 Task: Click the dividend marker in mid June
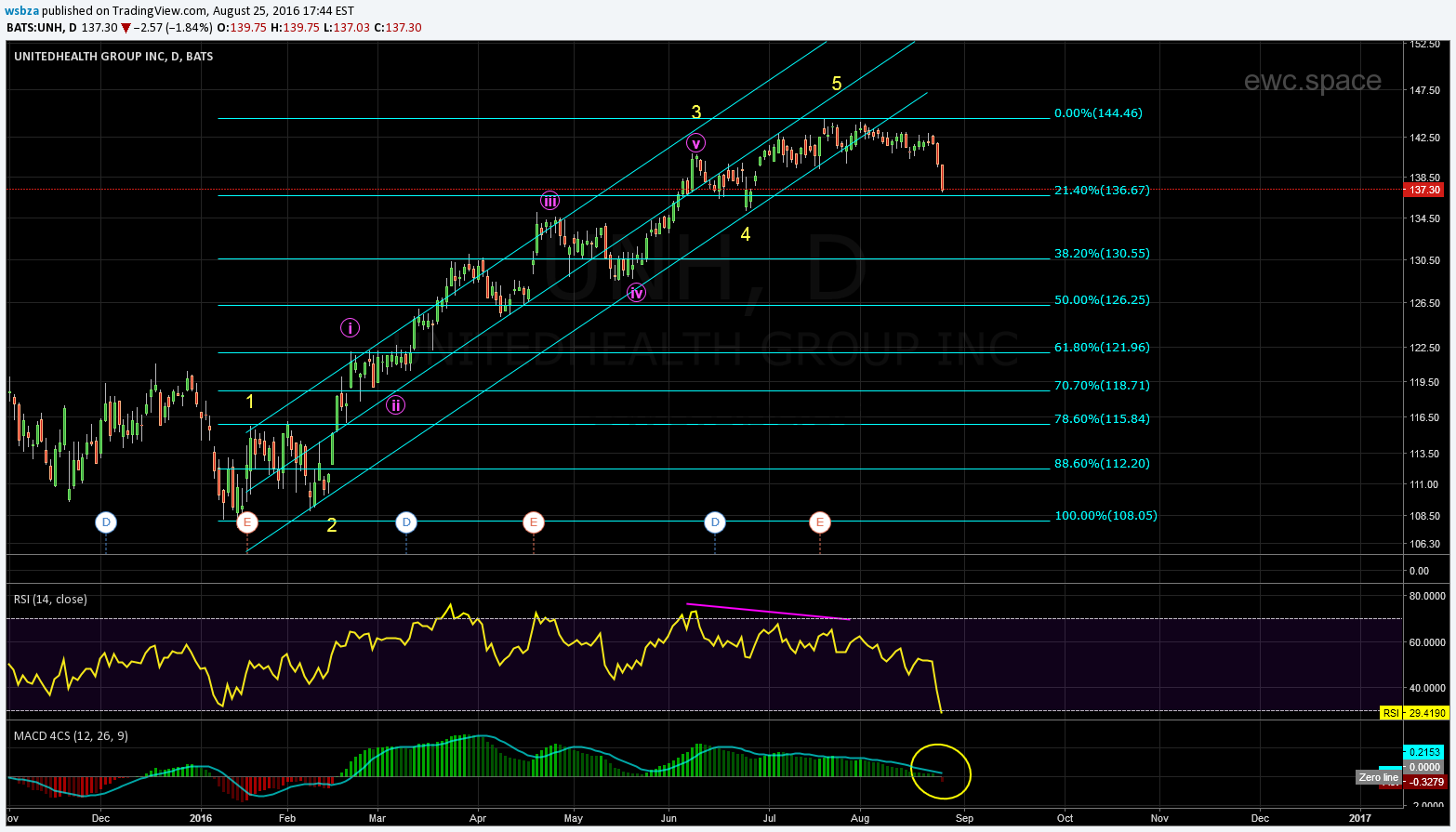pyautogui.click(x=714, y=522)
